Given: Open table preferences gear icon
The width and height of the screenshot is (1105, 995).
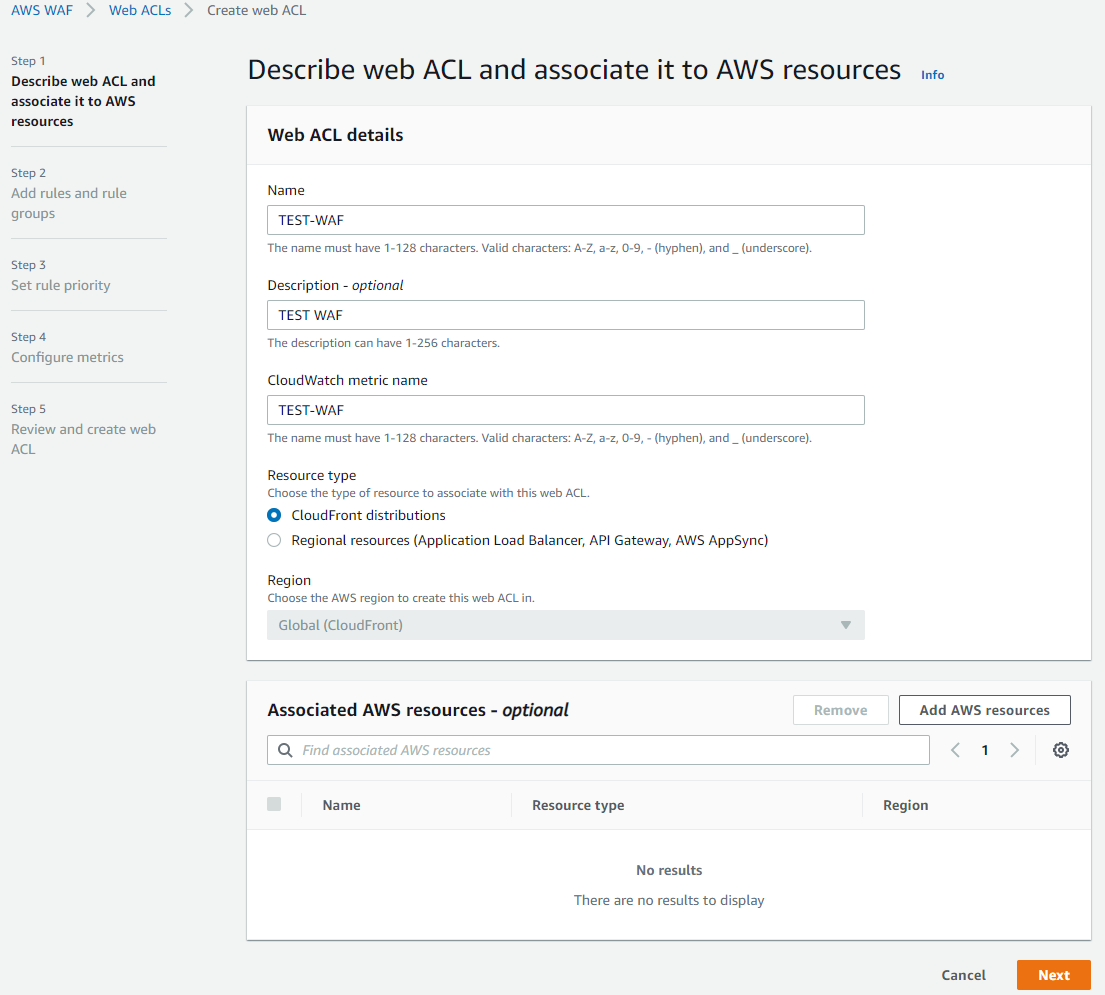Looking at the screenshot, I should (1061, 750).
